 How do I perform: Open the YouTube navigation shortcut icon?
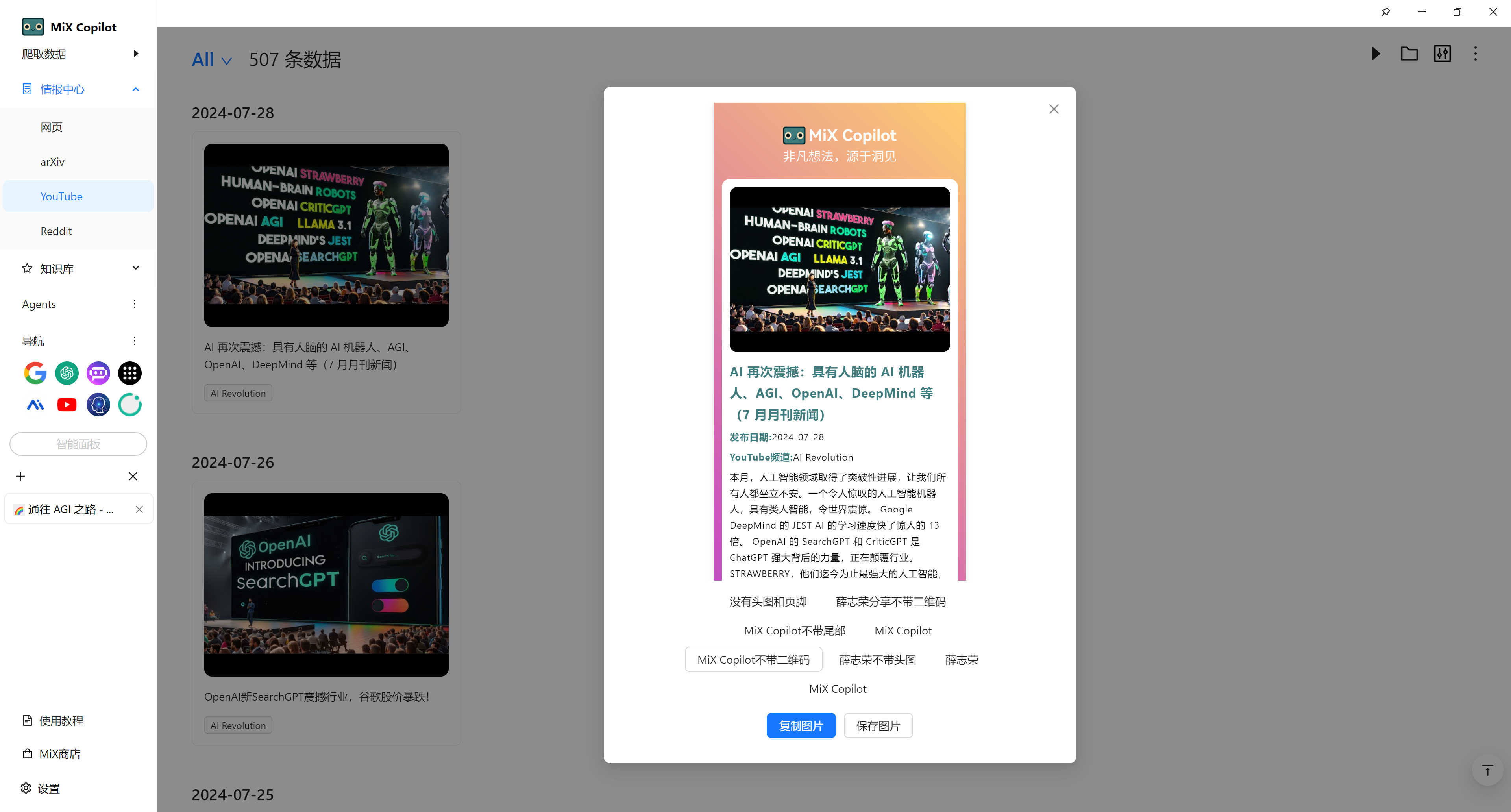(x=67, y=405)
